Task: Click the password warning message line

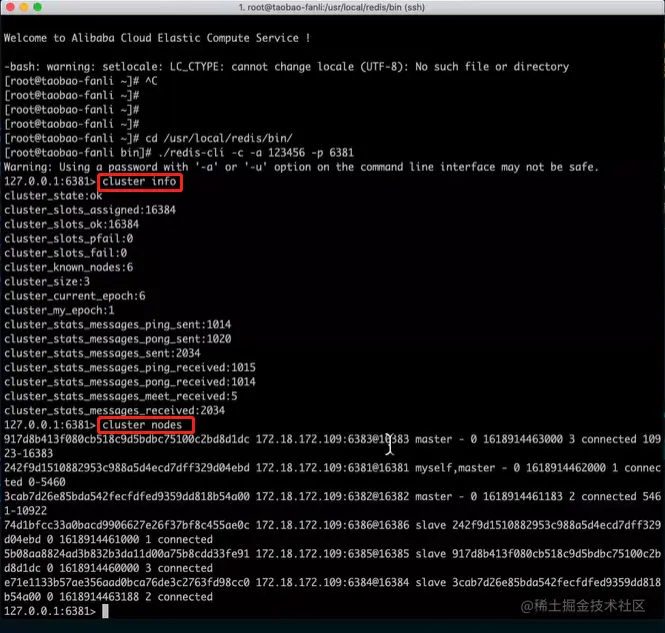Action: (x=301, y=167)
